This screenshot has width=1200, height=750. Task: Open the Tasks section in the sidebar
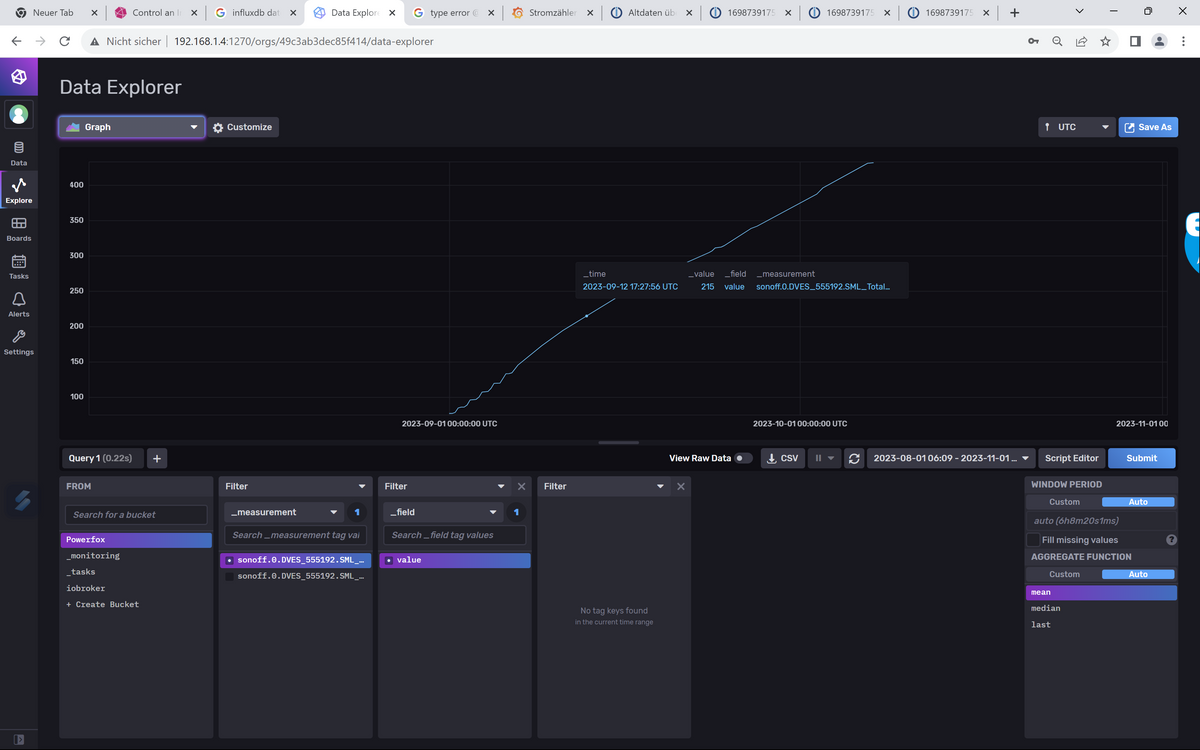[x=18, y=267]
